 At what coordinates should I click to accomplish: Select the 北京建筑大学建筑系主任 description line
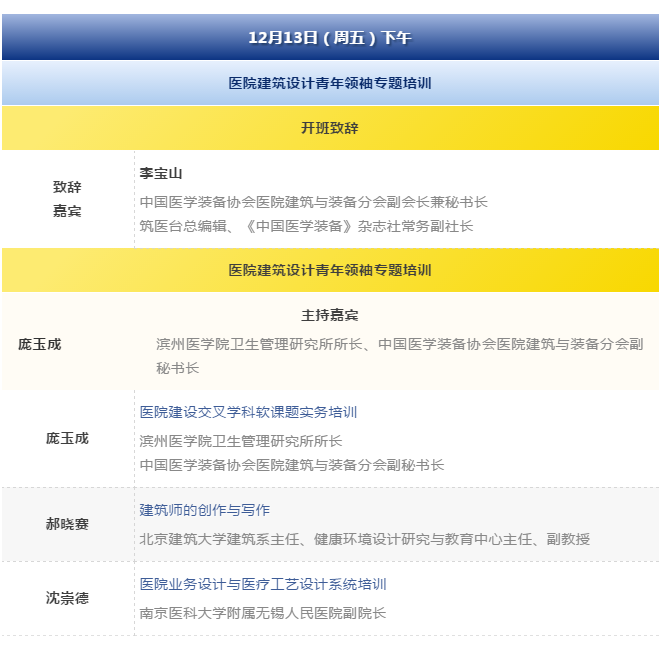(x=364, y=539)
